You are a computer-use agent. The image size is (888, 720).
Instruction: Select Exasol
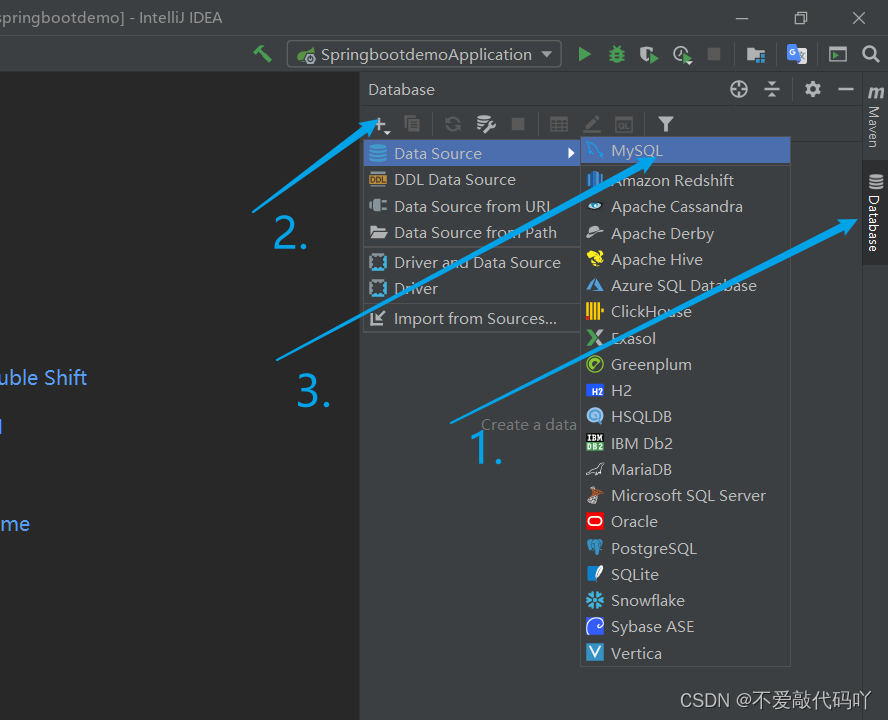[685, 338]
